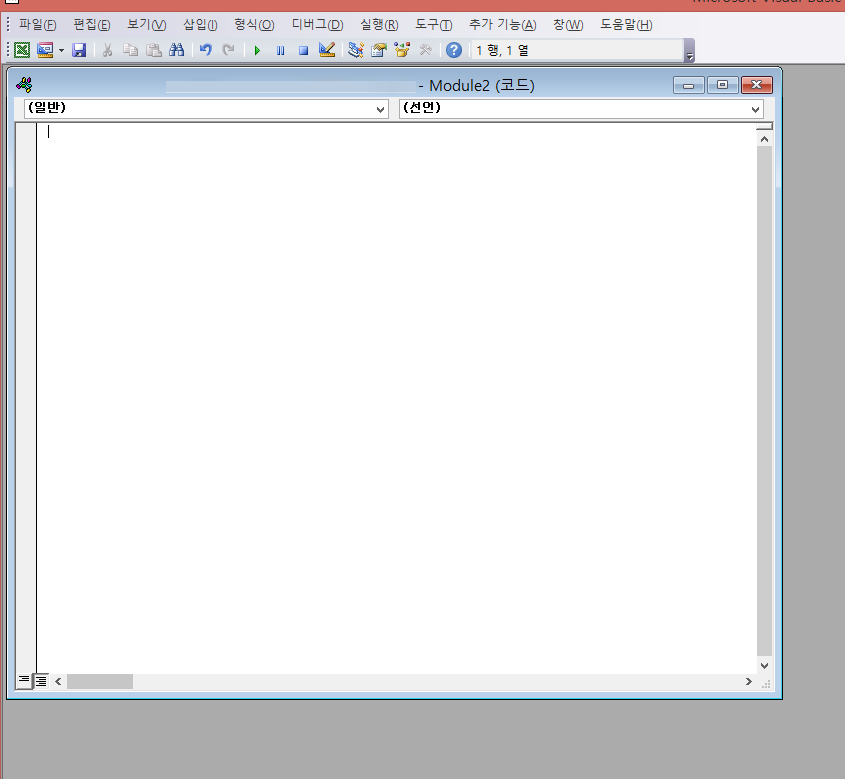The image size is (845, 779).
Task: Open the 삽입(I) menu
Action: [x=200, y=25]
